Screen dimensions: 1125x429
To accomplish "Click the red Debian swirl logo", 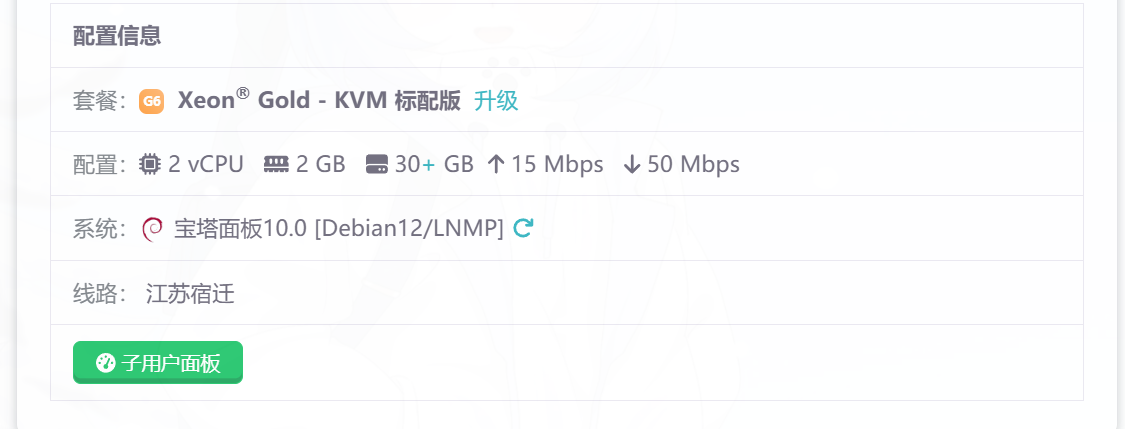I will (153, 229).
